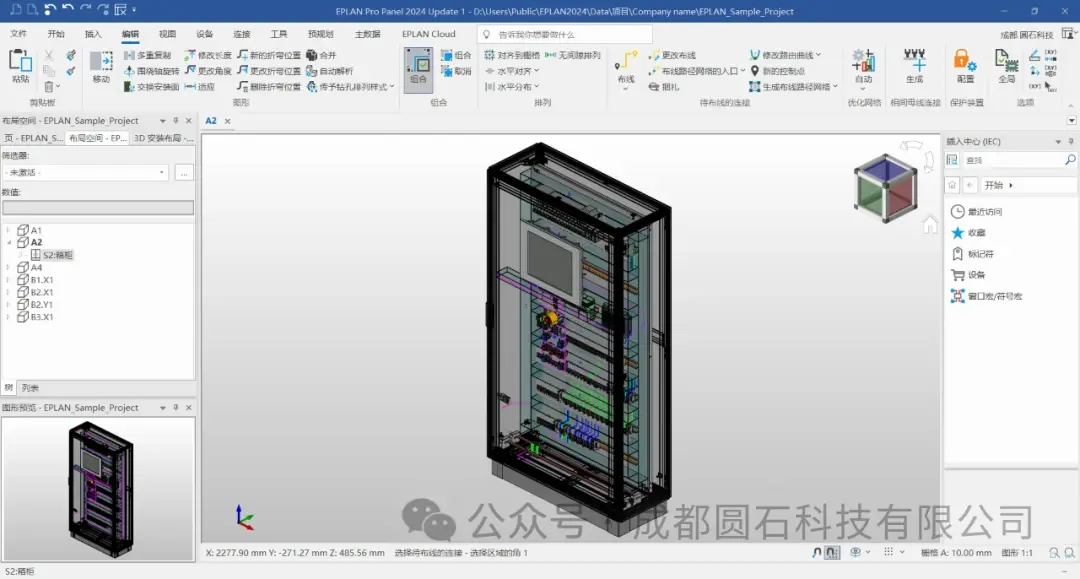The image size is (1080, 579).
Task: Select 多重复制 (Multiple copy)
Action: click(147, 55)
